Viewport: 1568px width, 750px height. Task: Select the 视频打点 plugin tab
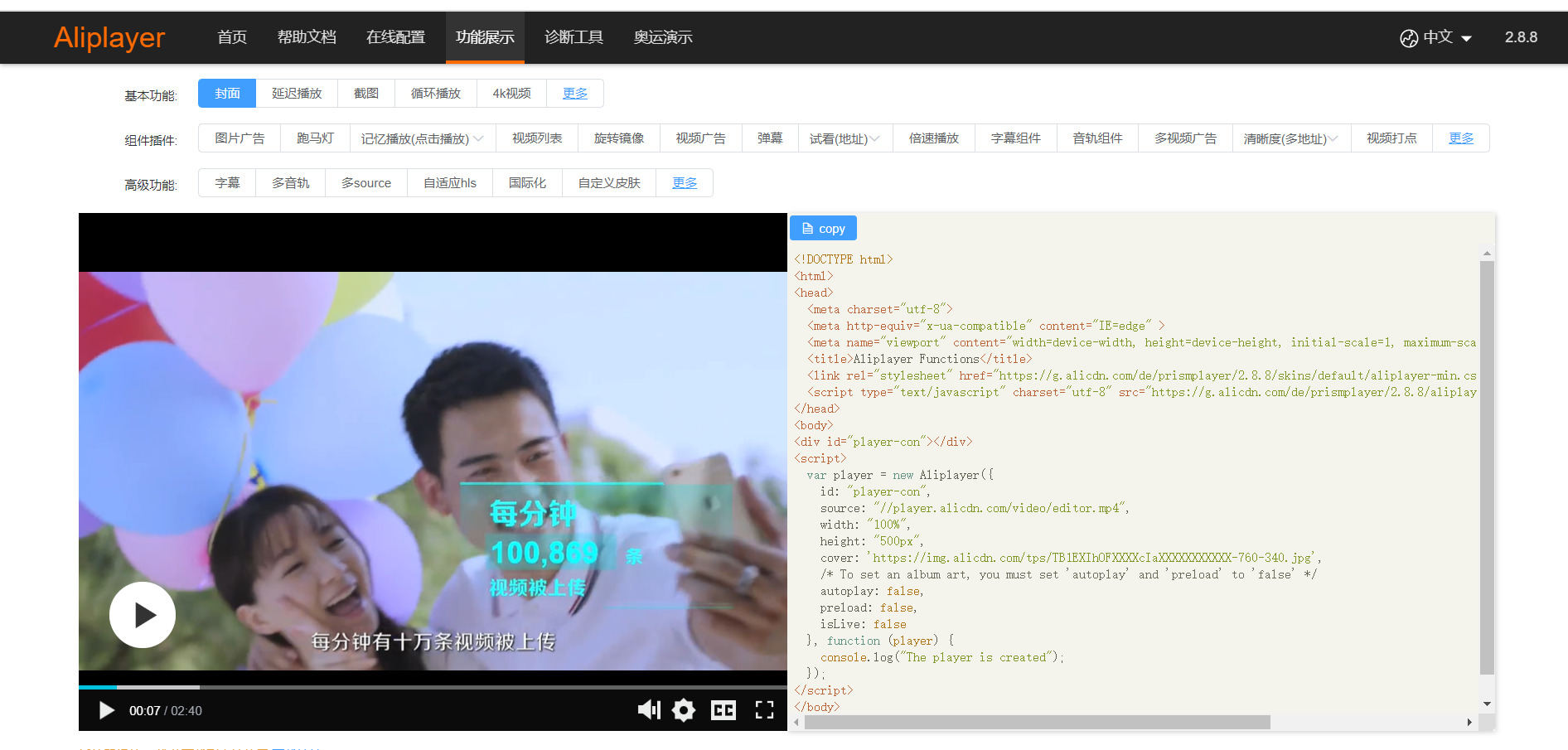click(x=1391, y=138)
